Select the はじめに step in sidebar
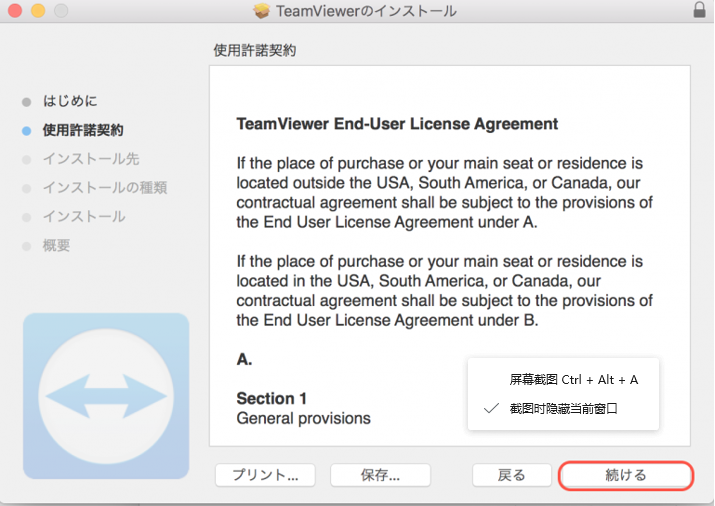The width and height of the screenshot is (715, 506). click(70, 101)
